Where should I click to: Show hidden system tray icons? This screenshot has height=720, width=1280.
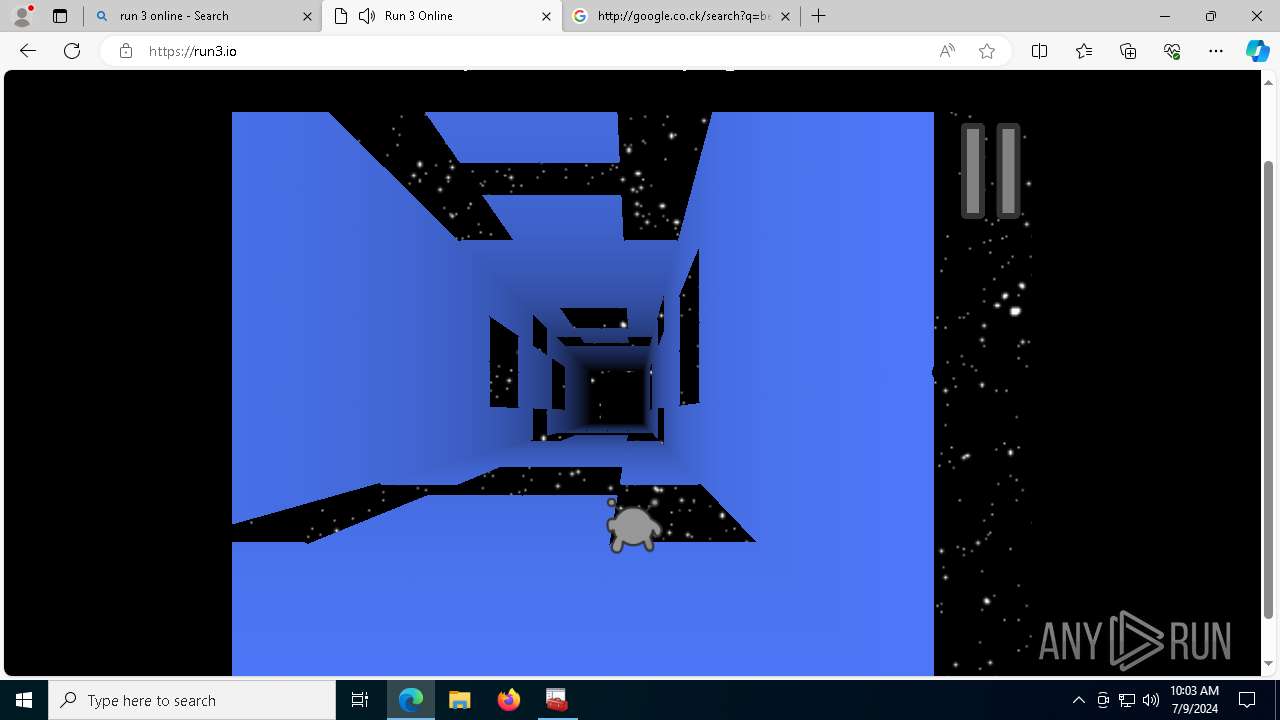pos(1078,700)
